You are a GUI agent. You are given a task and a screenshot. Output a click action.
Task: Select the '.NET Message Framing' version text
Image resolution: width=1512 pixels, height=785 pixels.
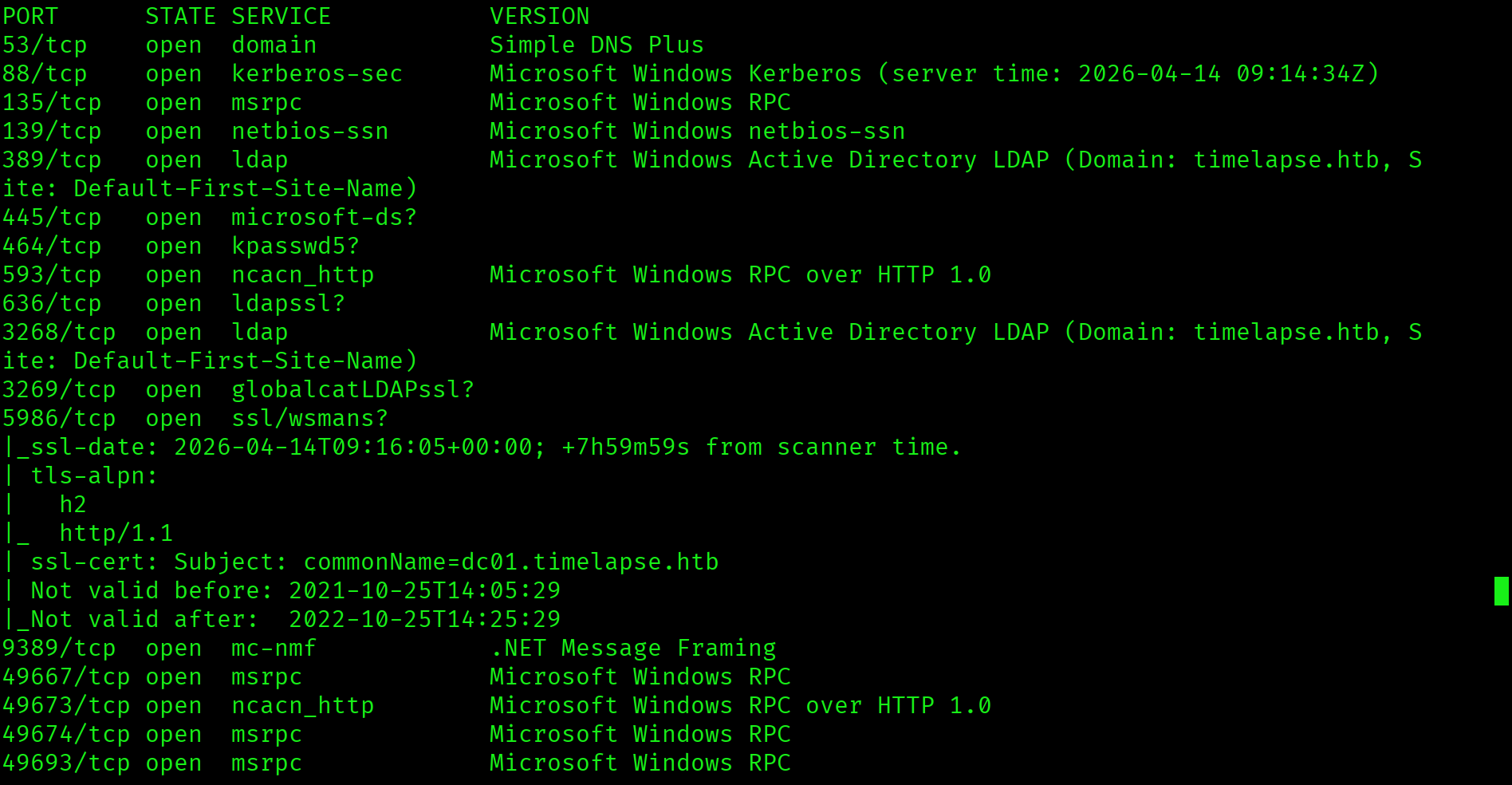(632, 648)
